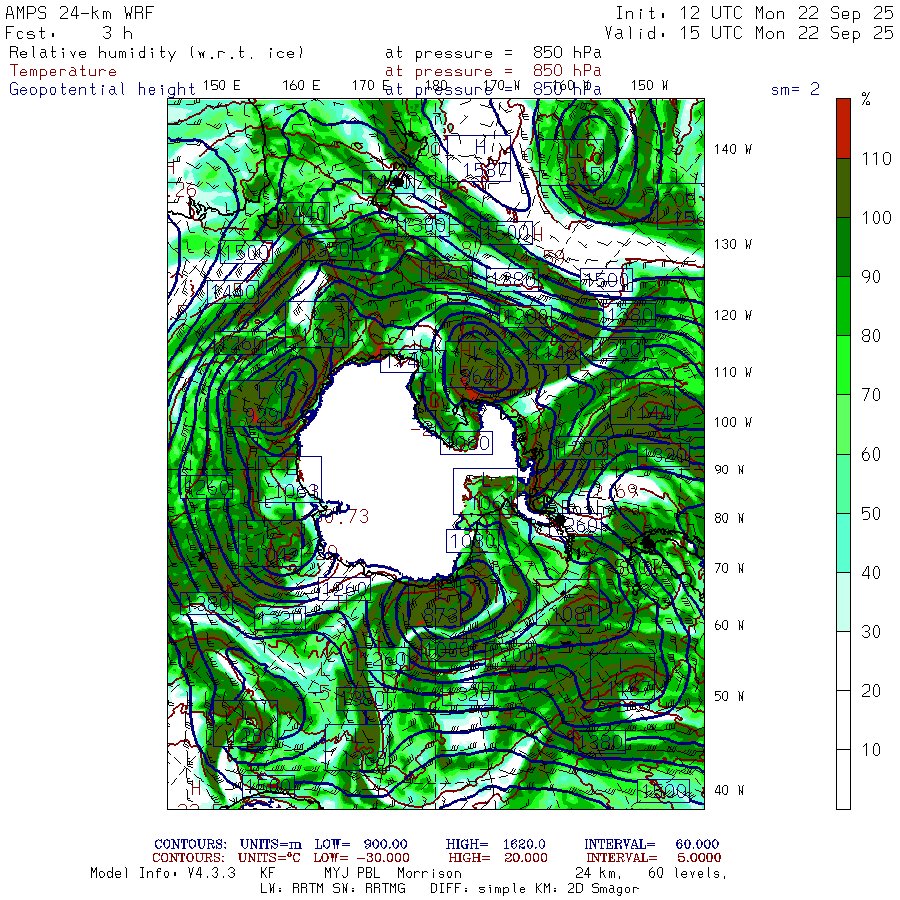The width and height of the screenshot is (900, 900).
Task: Click the blue 'Geopotential height' legend label
Action: (103, 89)
